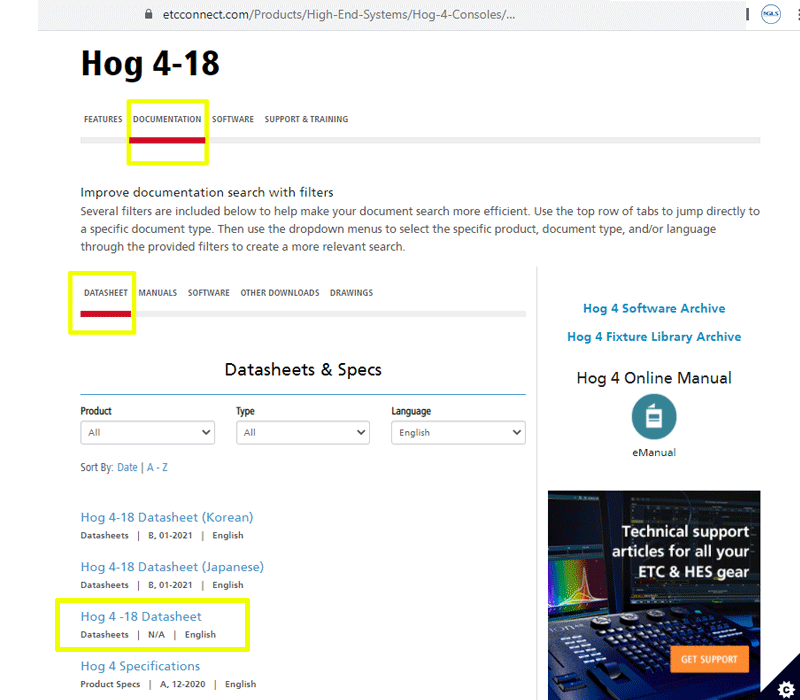
Task: Click the 'A, 12-2020' revision text
Action: click(183, 684)
